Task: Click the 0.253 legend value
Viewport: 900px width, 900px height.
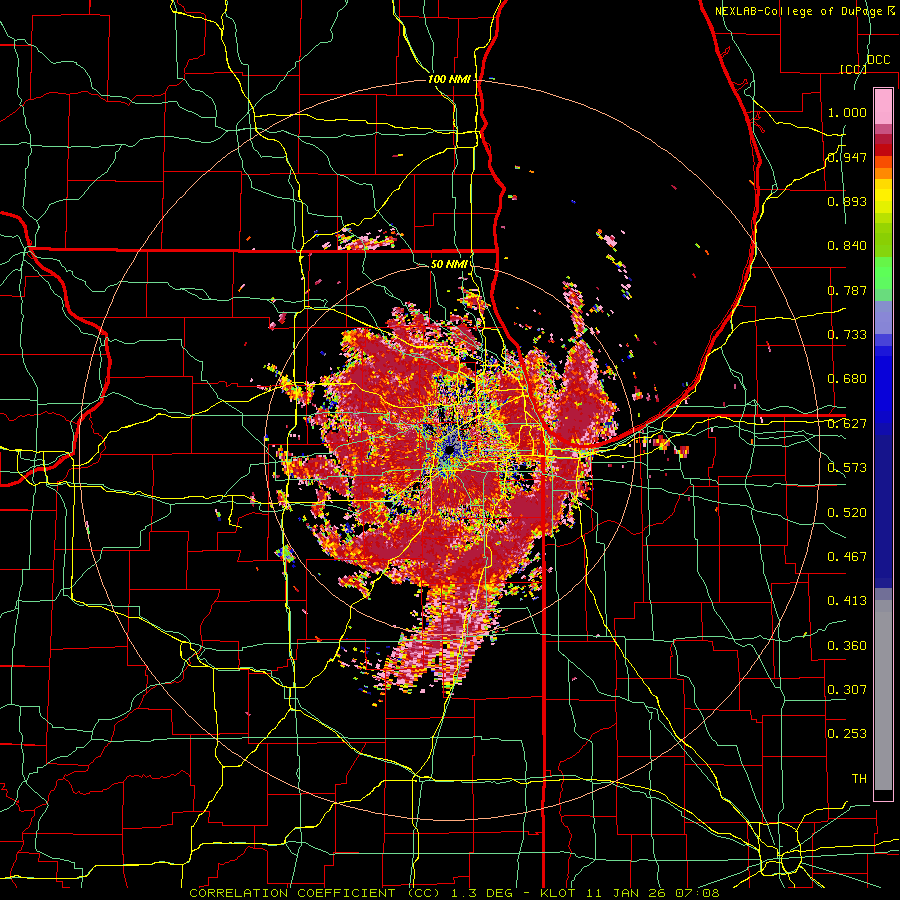Action: point(847,734)
